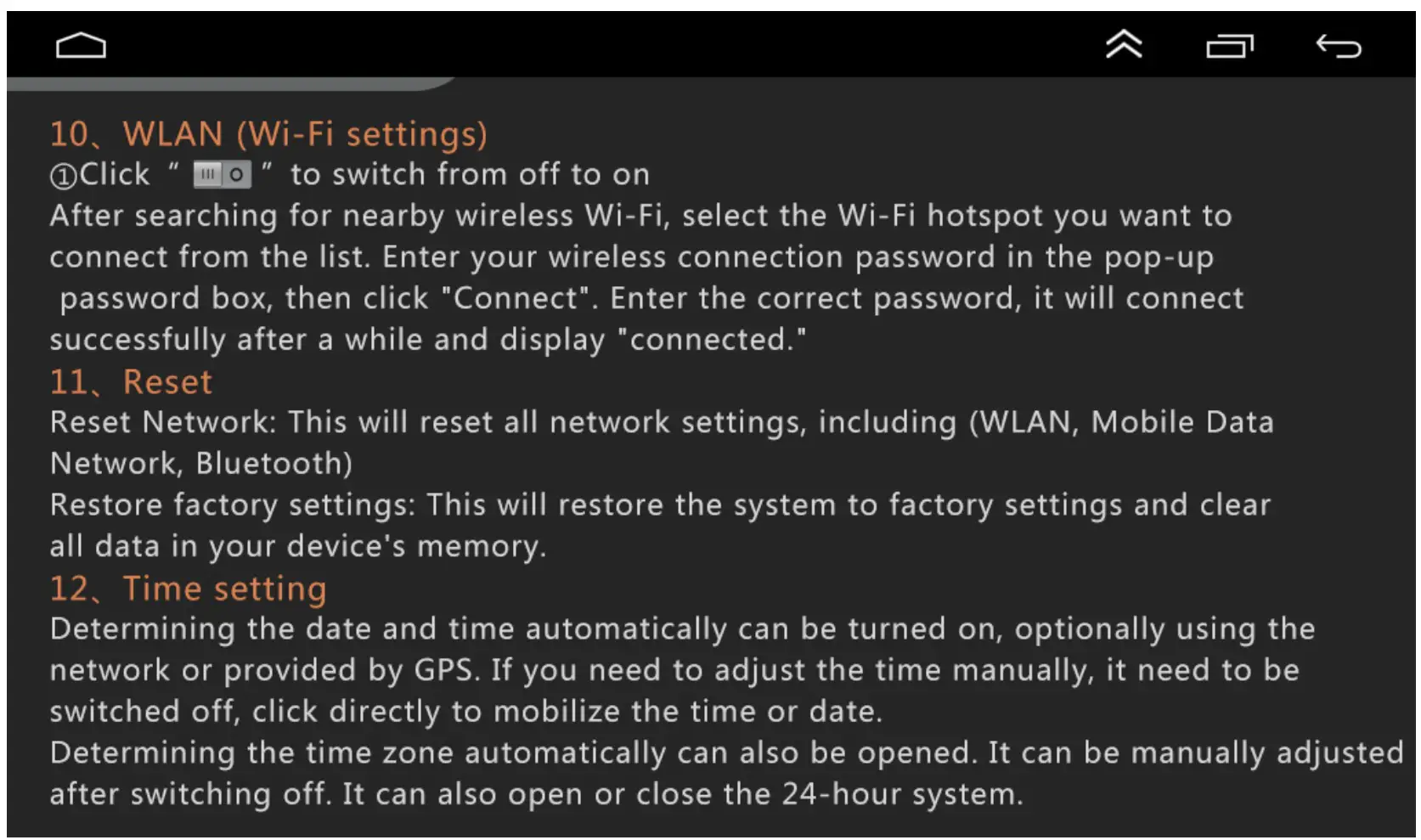
Task: Select the house-shaped icon on the left
Action: coord(80,44)
